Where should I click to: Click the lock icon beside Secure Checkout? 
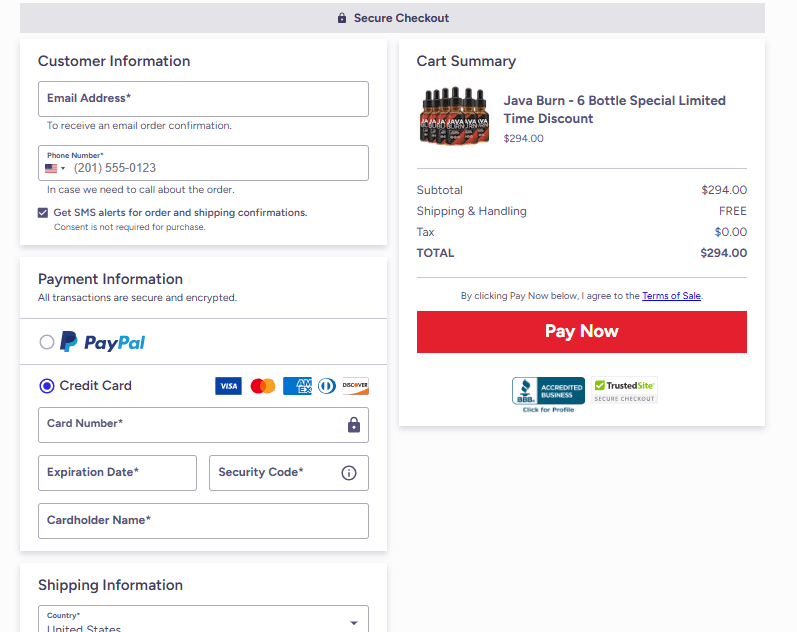(342, 18)
